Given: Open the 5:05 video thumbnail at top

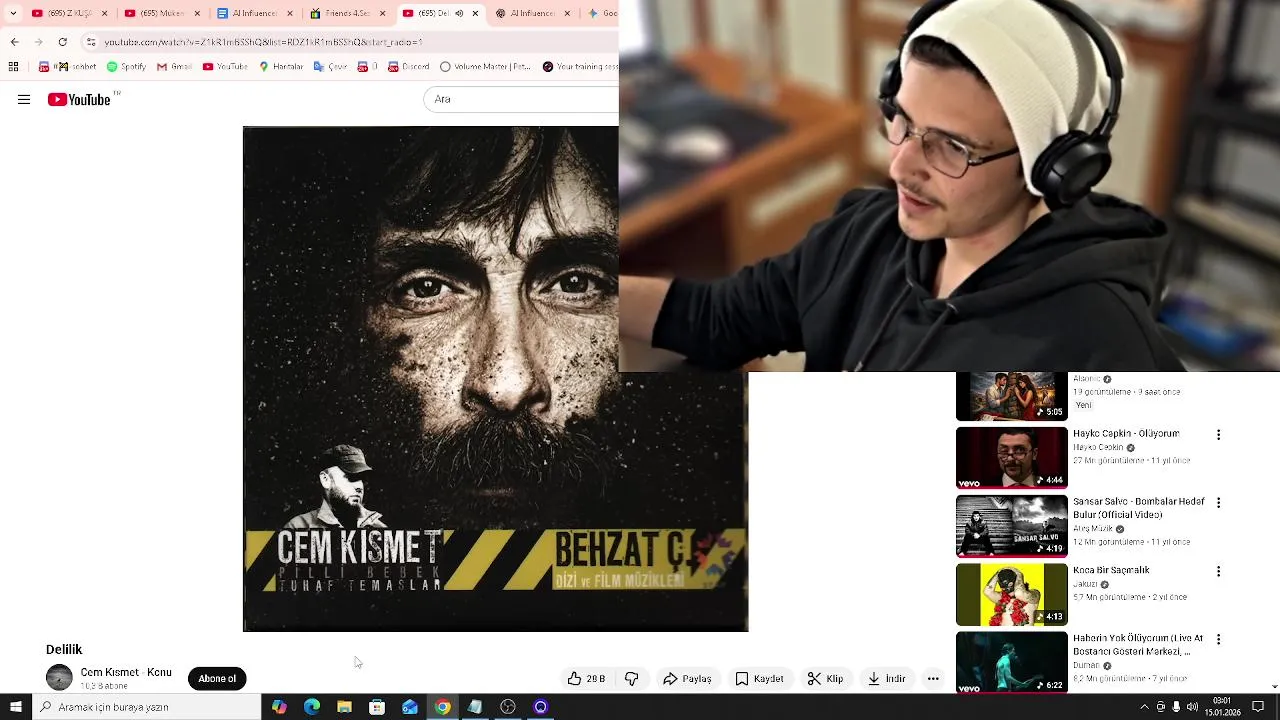Looking at the screenshot, I should tap(1012, 396).
